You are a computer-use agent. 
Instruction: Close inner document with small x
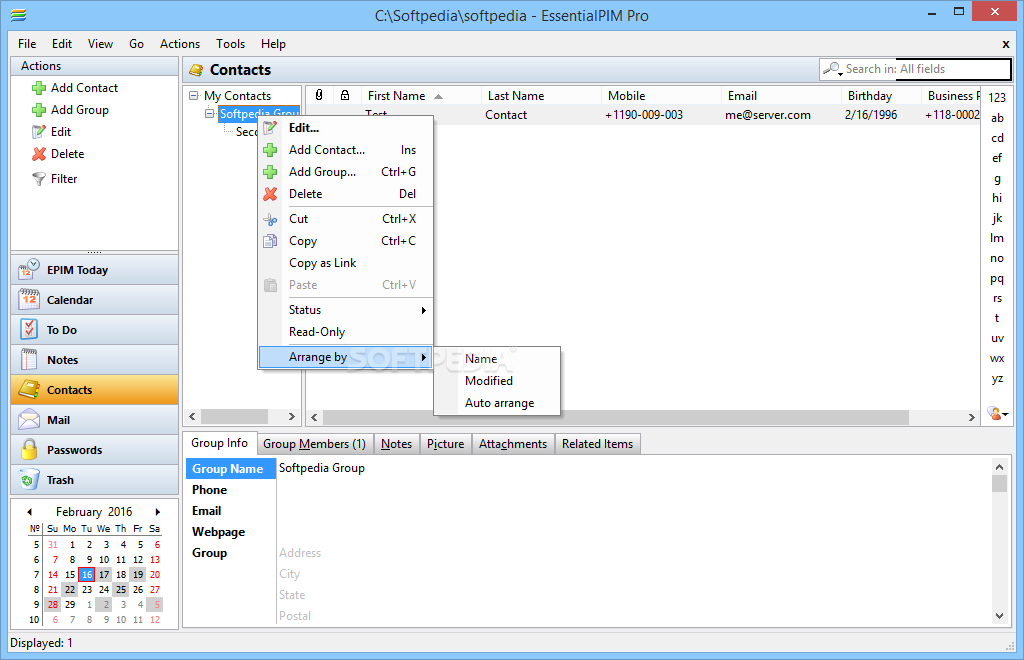[1006, 44]
